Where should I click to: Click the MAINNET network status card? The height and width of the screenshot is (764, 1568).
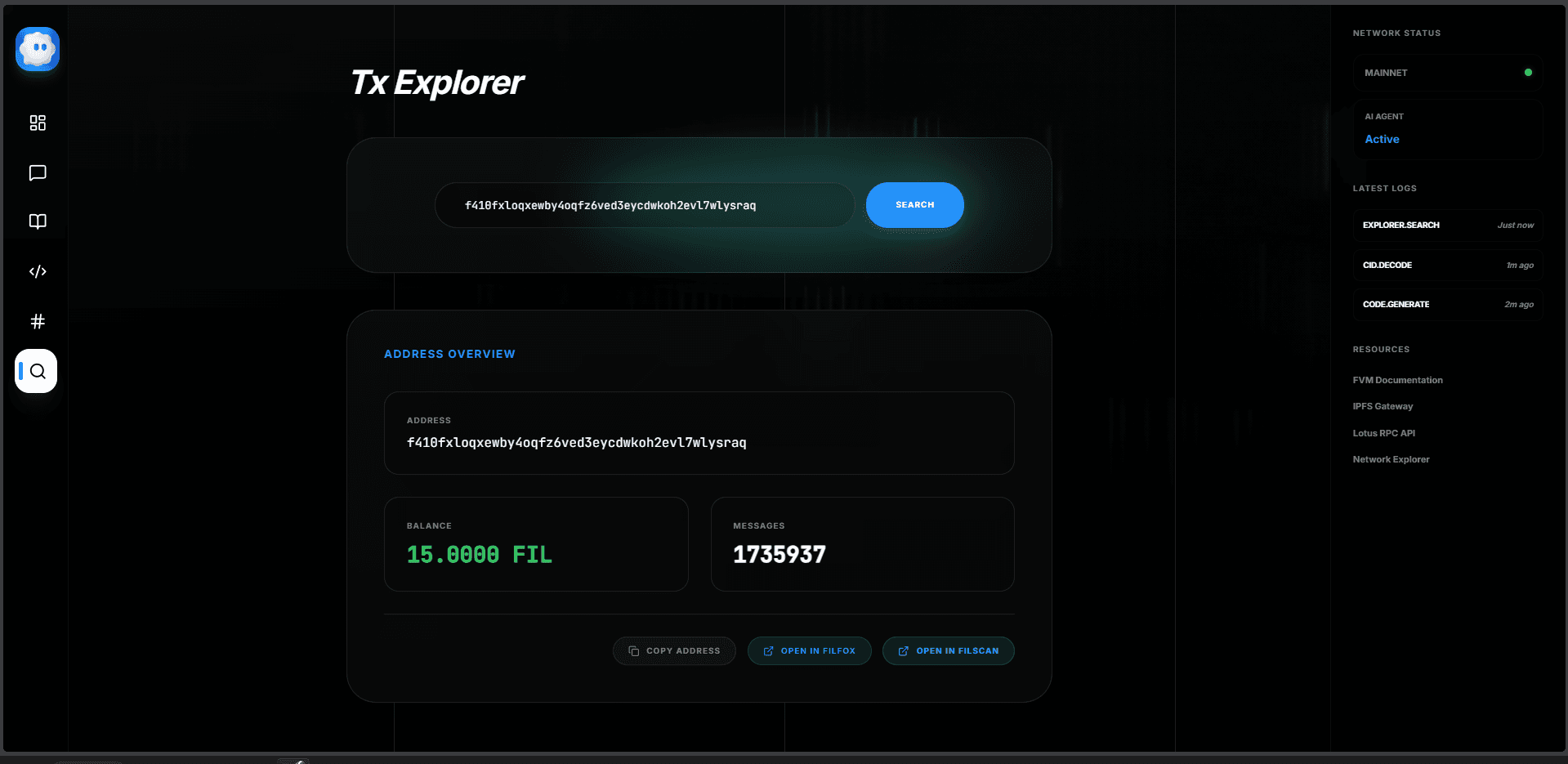[x=1447, y=73]
